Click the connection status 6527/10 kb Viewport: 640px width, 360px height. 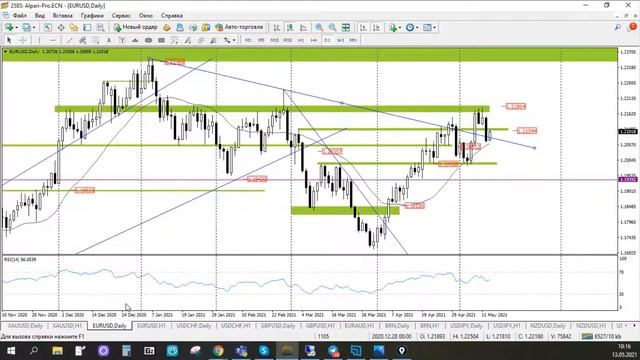[601, 336]
